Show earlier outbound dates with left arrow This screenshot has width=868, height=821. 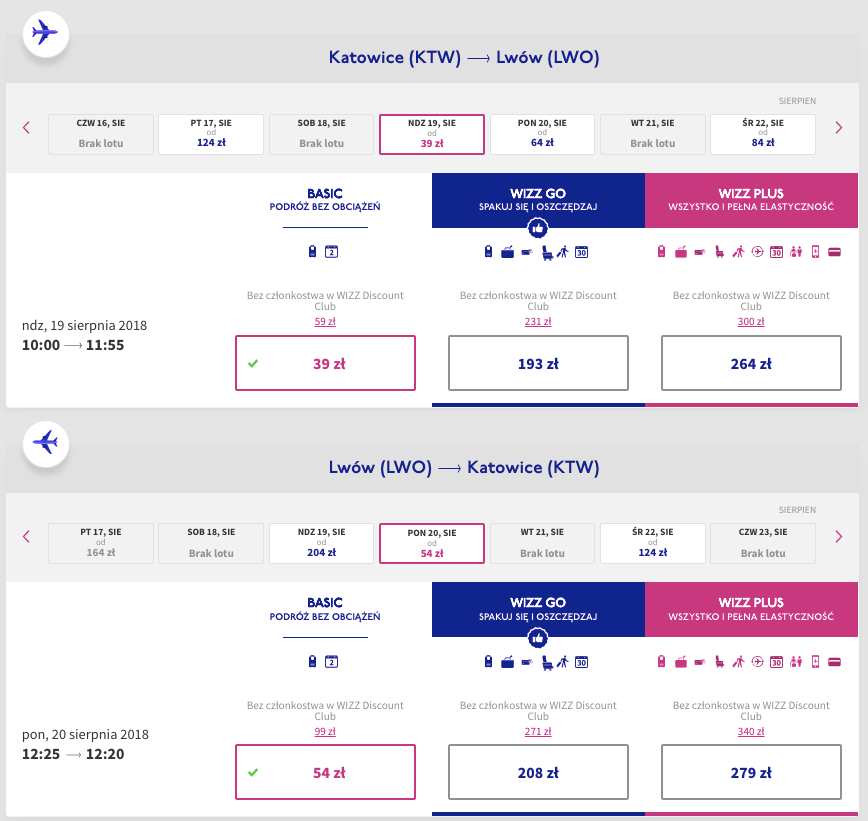pyautogui.click(x=26, y=128)
